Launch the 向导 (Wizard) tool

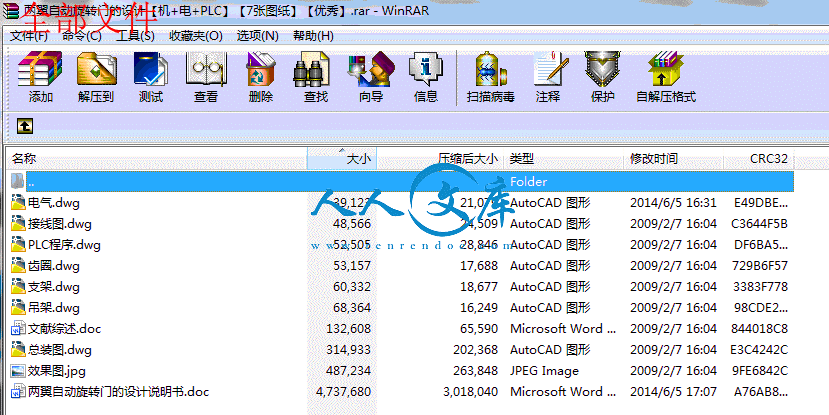point(371,69)
